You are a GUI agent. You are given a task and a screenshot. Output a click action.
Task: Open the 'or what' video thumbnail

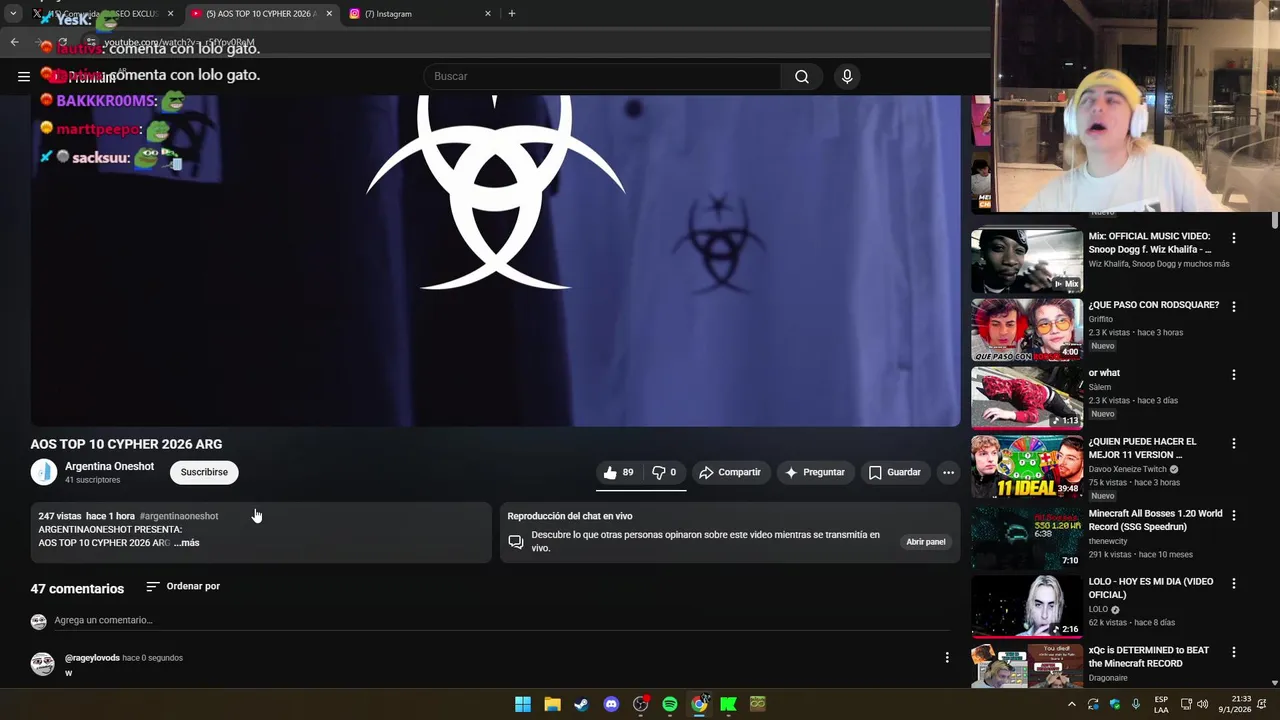pyautogui.click(x=1026, y=397)
